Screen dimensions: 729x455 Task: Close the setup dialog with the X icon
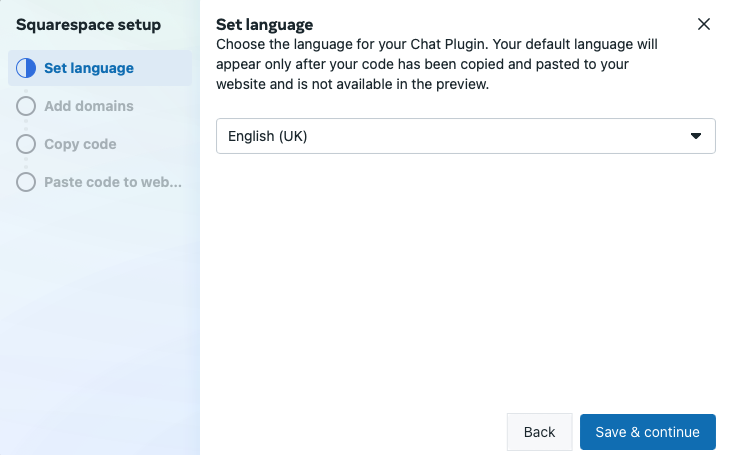pos(704,24)
